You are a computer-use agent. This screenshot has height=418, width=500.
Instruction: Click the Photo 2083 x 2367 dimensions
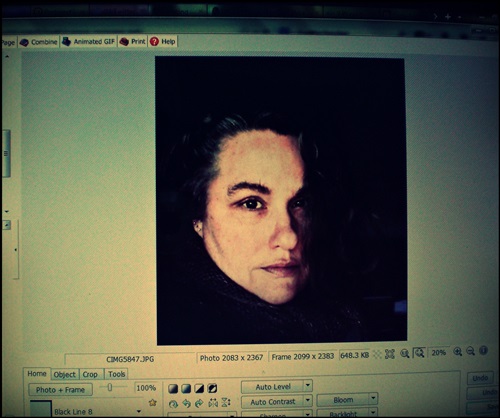tap(231, 358)
